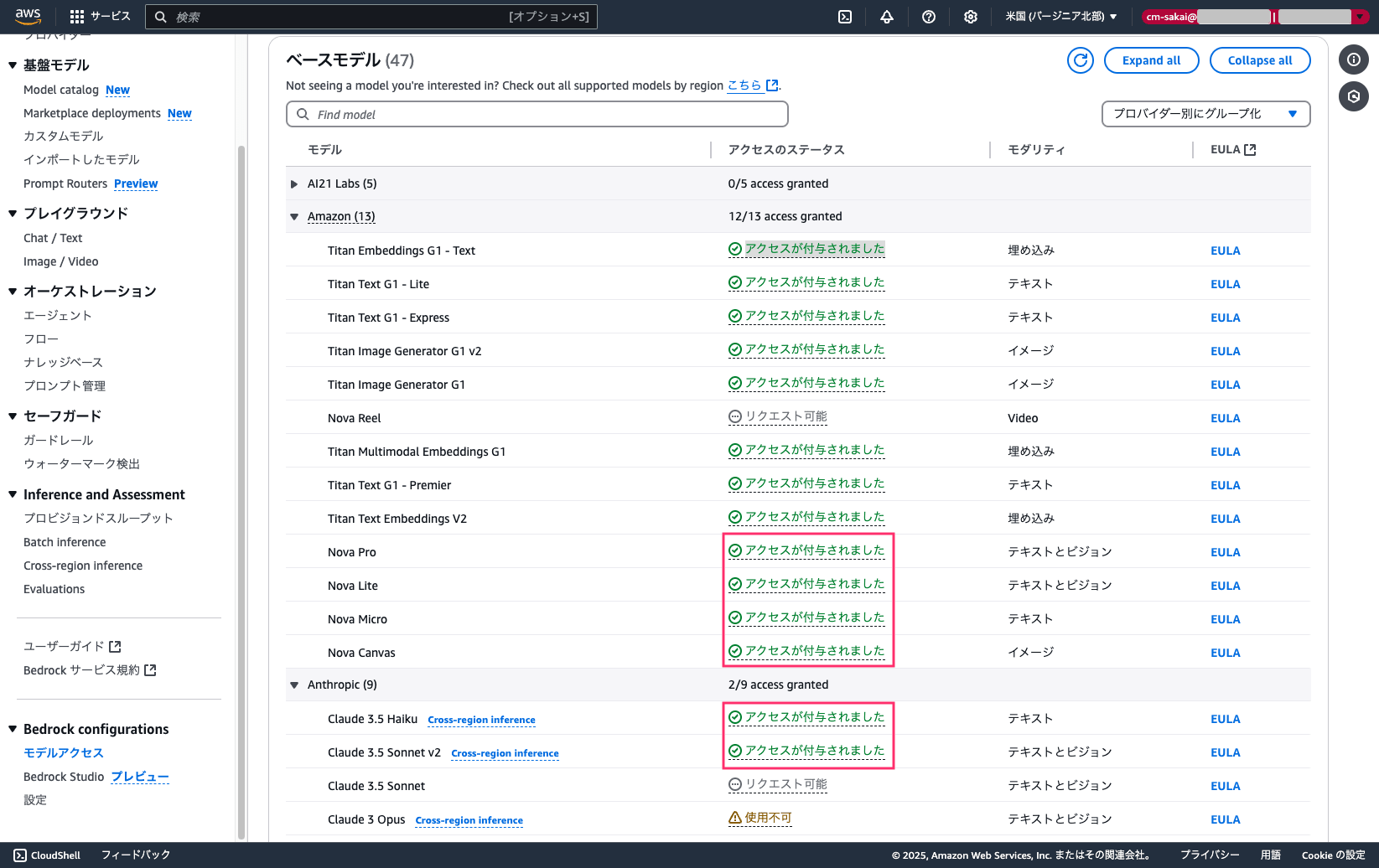Click the magnifier icon in the Find model box
Image resolution: width=1379 pixels, height=868 pixels.
click(x=303, y=114)
